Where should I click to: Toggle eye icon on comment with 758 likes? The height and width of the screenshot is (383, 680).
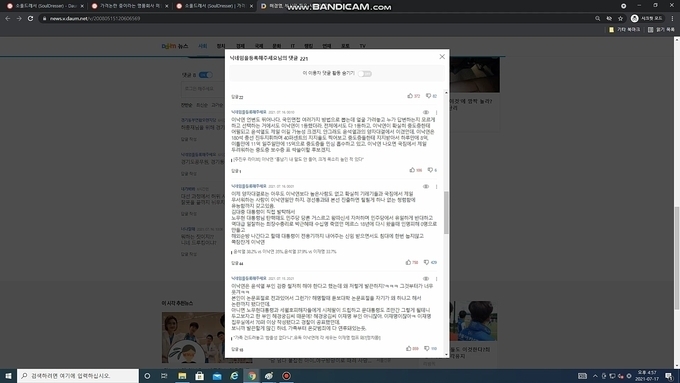coord(426,187)
